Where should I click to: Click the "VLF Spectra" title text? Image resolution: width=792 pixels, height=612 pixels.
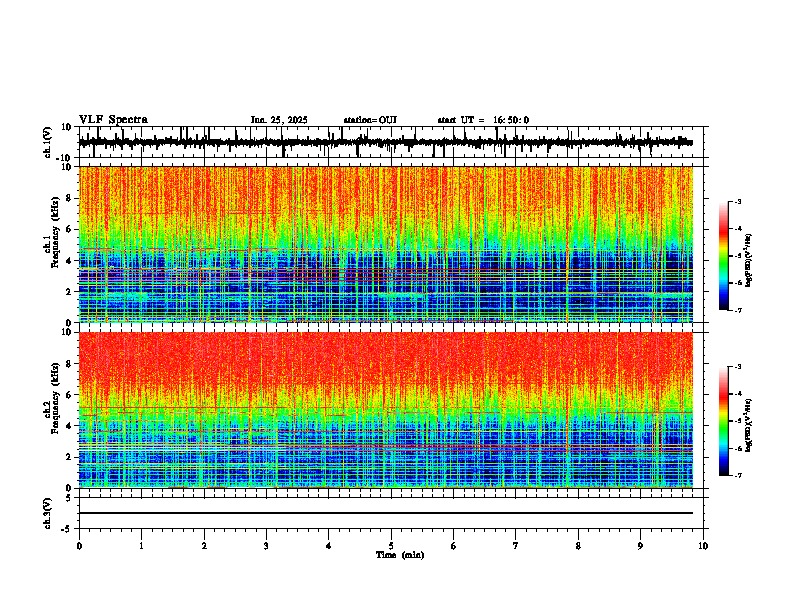tap(113, 120)
